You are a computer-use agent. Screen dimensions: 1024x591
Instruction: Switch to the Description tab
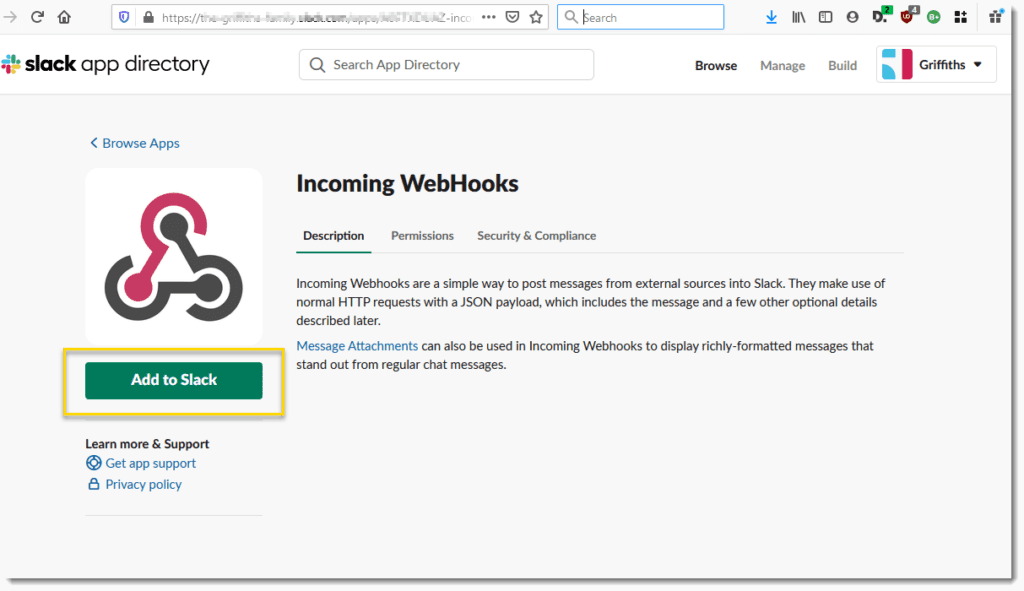pos(334,236)
